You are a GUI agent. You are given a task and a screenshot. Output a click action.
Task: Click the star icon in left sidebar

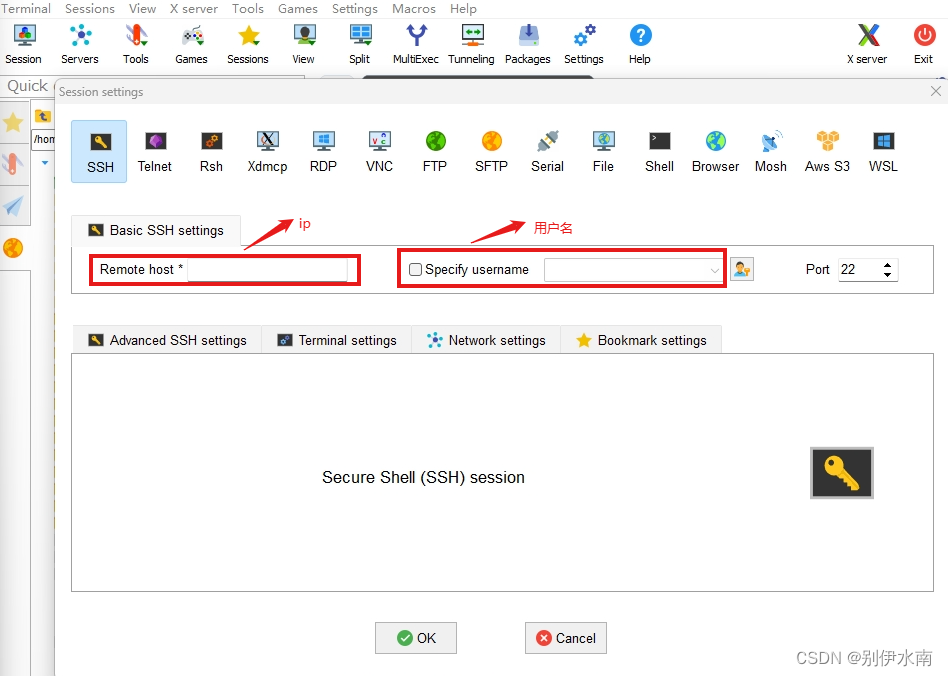coord(13,123)
